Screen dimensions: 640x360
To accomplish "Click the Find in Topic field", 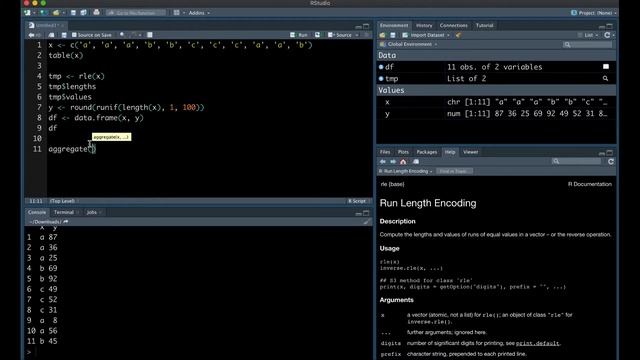I will click(x=454, y=171).
